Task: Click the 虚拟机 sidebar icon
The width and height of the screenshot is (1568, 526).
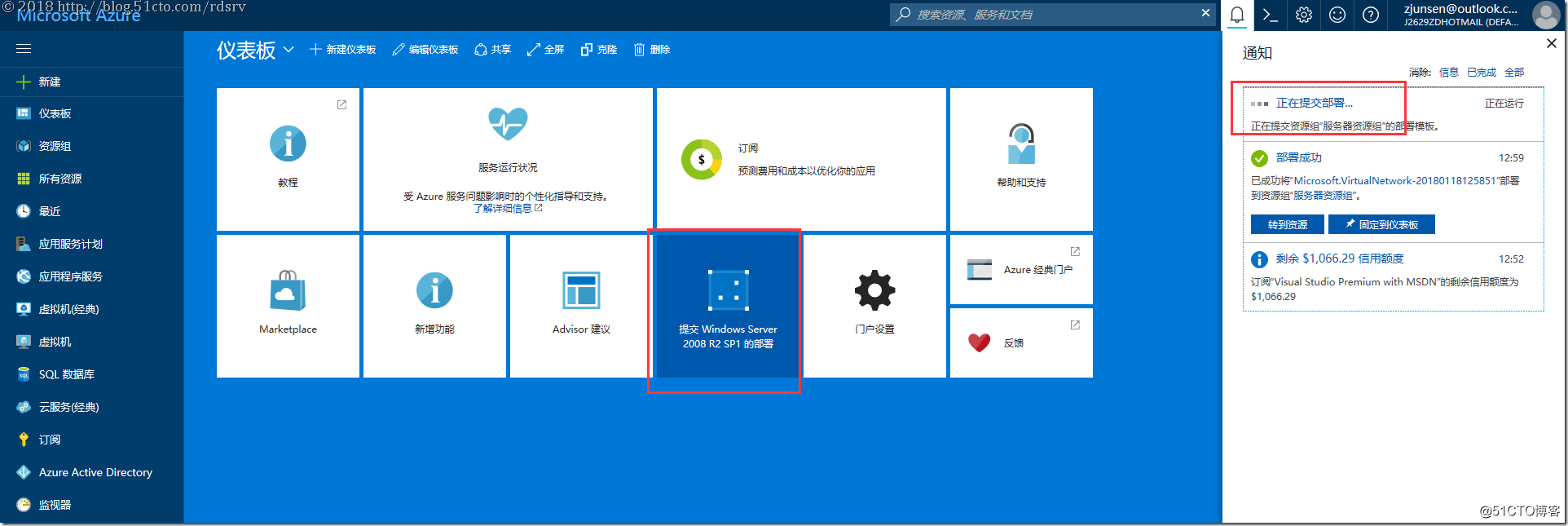Action: [x=24, y=342]
